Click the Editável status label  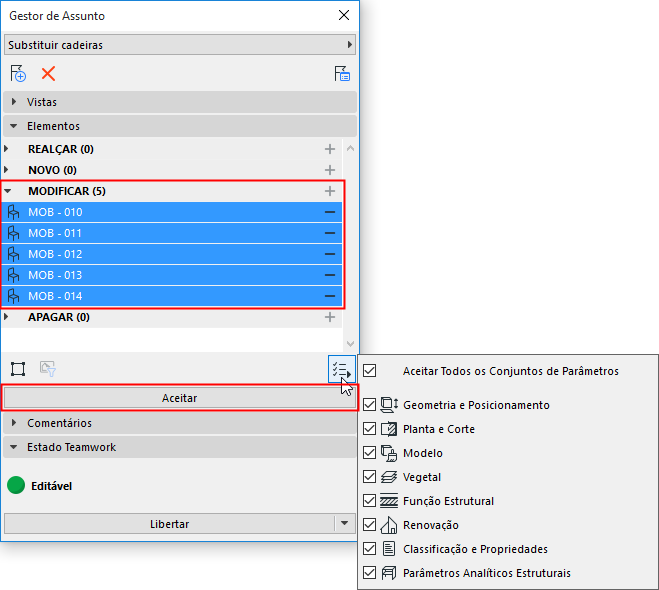(x=51, y=486)
